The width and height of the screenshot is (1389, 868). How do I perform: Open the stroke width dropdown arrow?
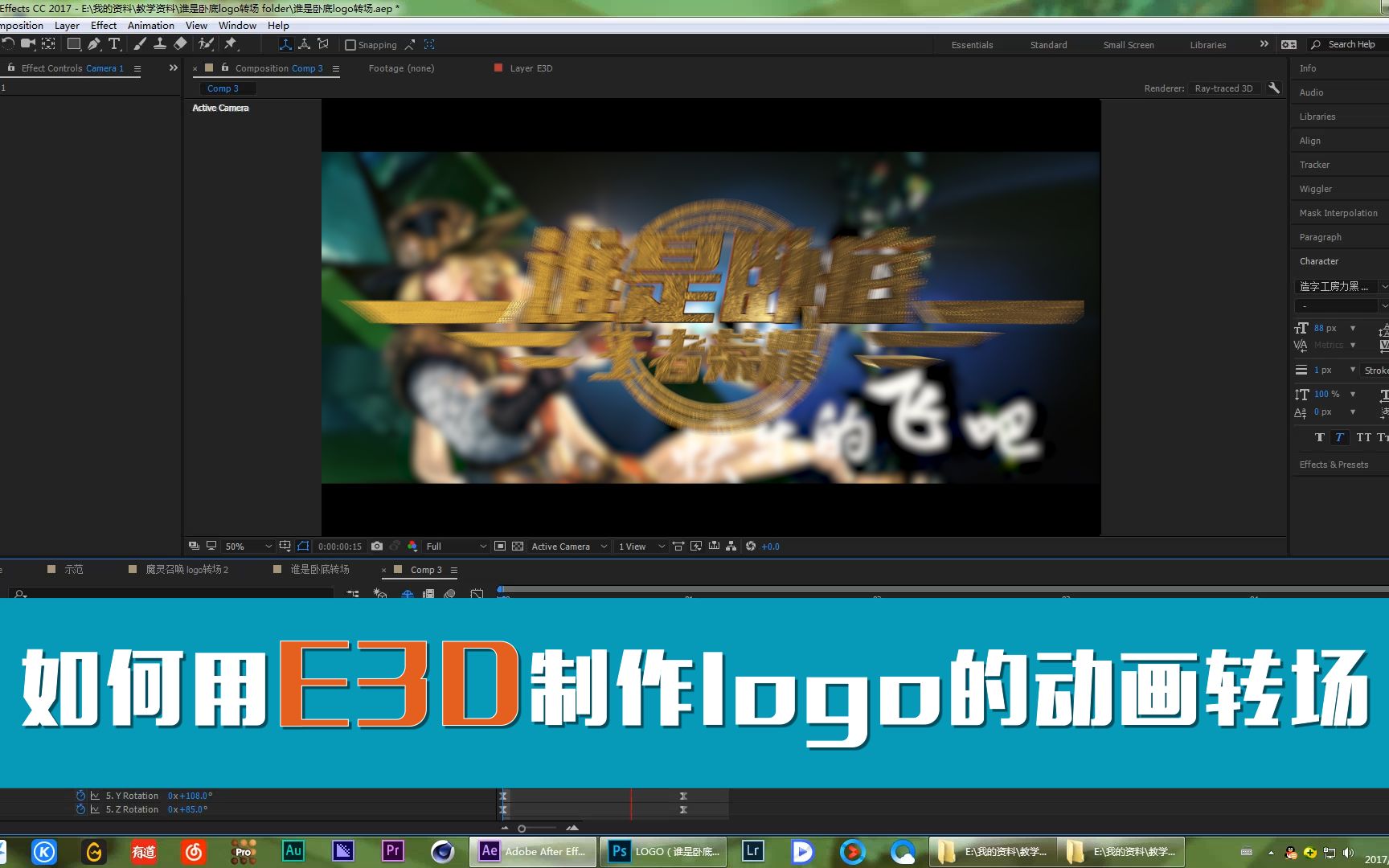click(x=1353, y=370)
